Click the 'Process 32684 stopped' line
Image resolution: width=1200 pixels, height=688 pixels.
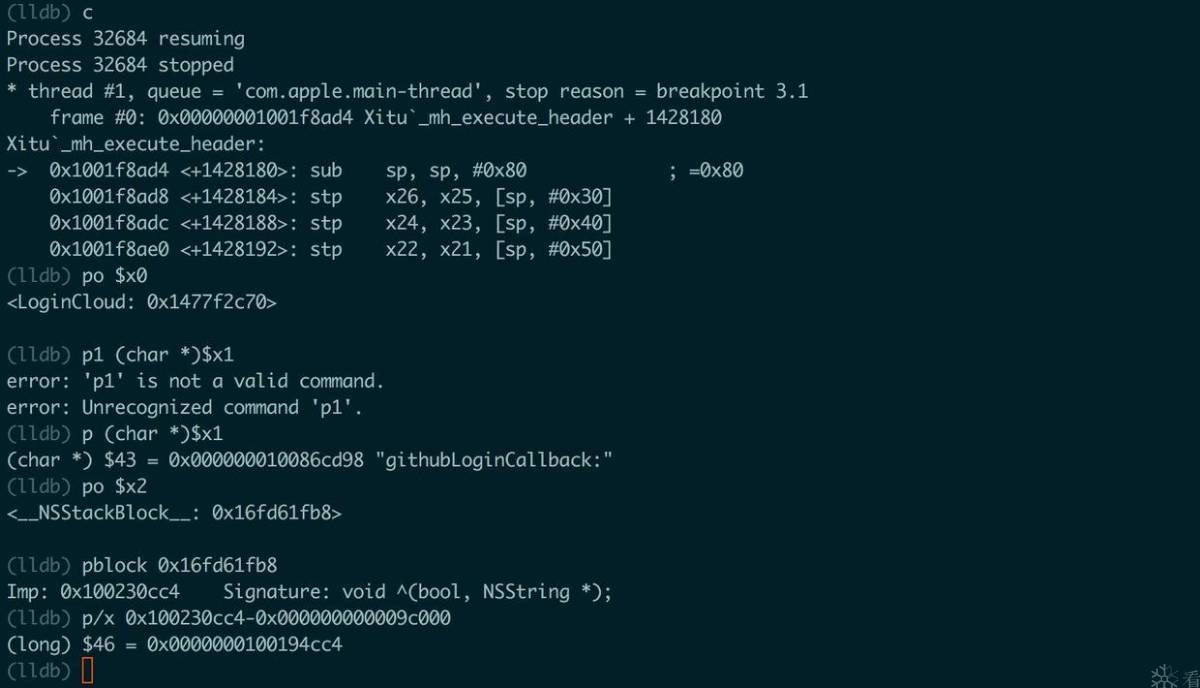[x=120, y=65]
